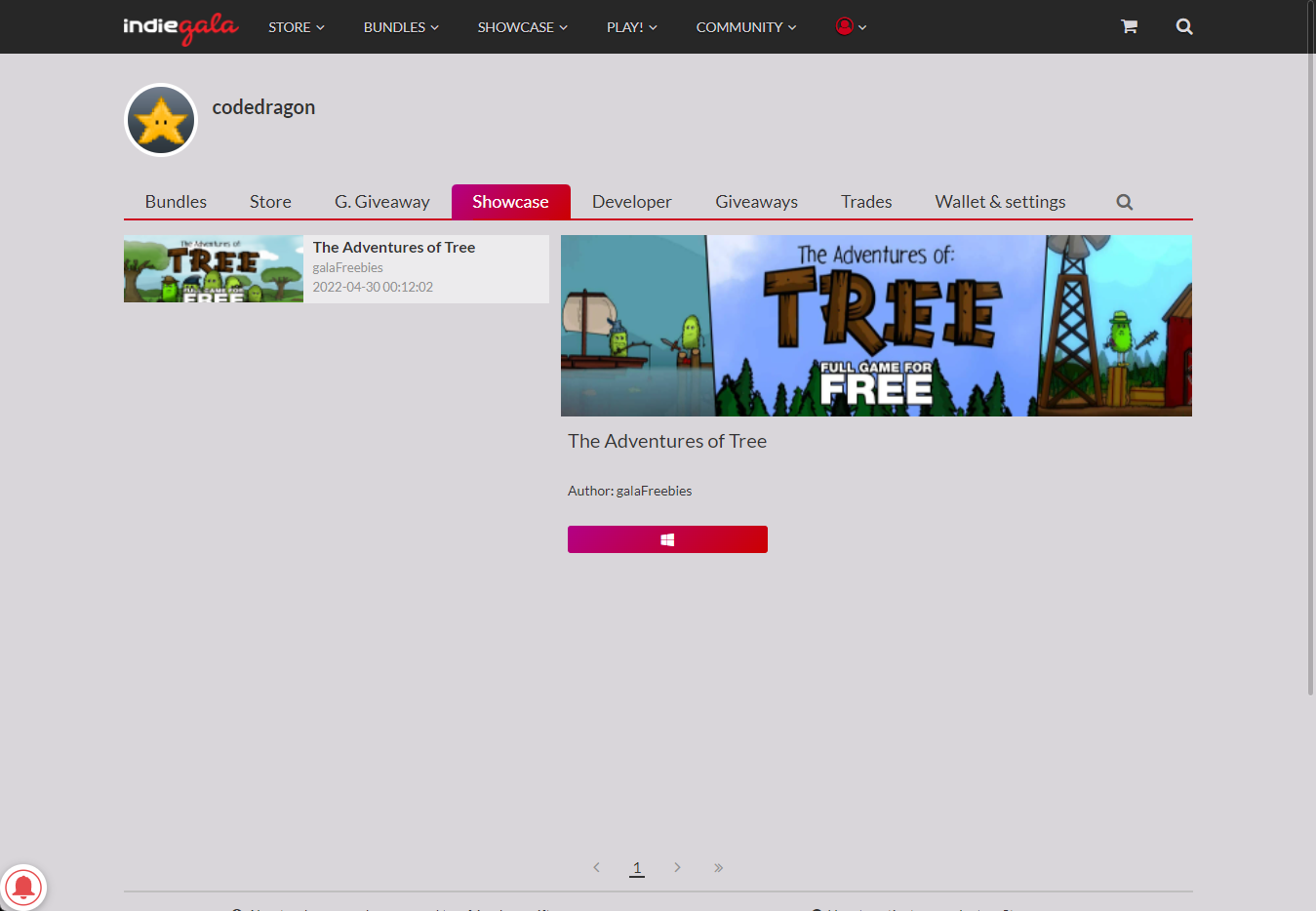Click the Author: galaFreebies line
The height and width of the screenshot is (911, 1316).
[x=629, y=491]
